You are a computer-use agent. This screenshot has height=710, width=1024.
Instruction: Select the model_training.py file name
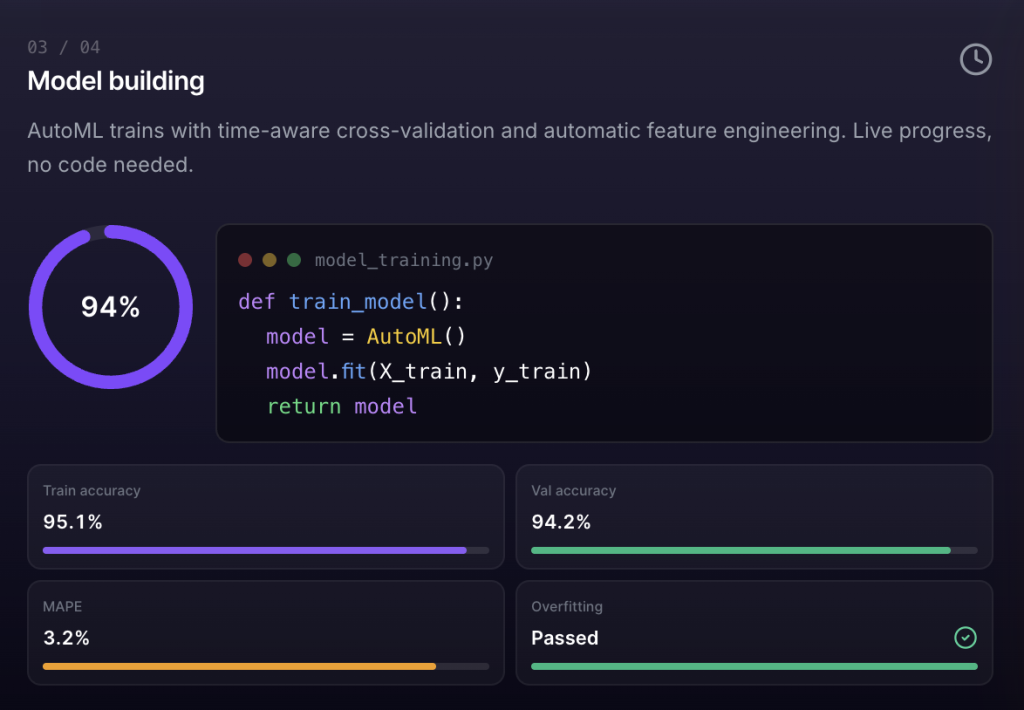pos(403,261)
